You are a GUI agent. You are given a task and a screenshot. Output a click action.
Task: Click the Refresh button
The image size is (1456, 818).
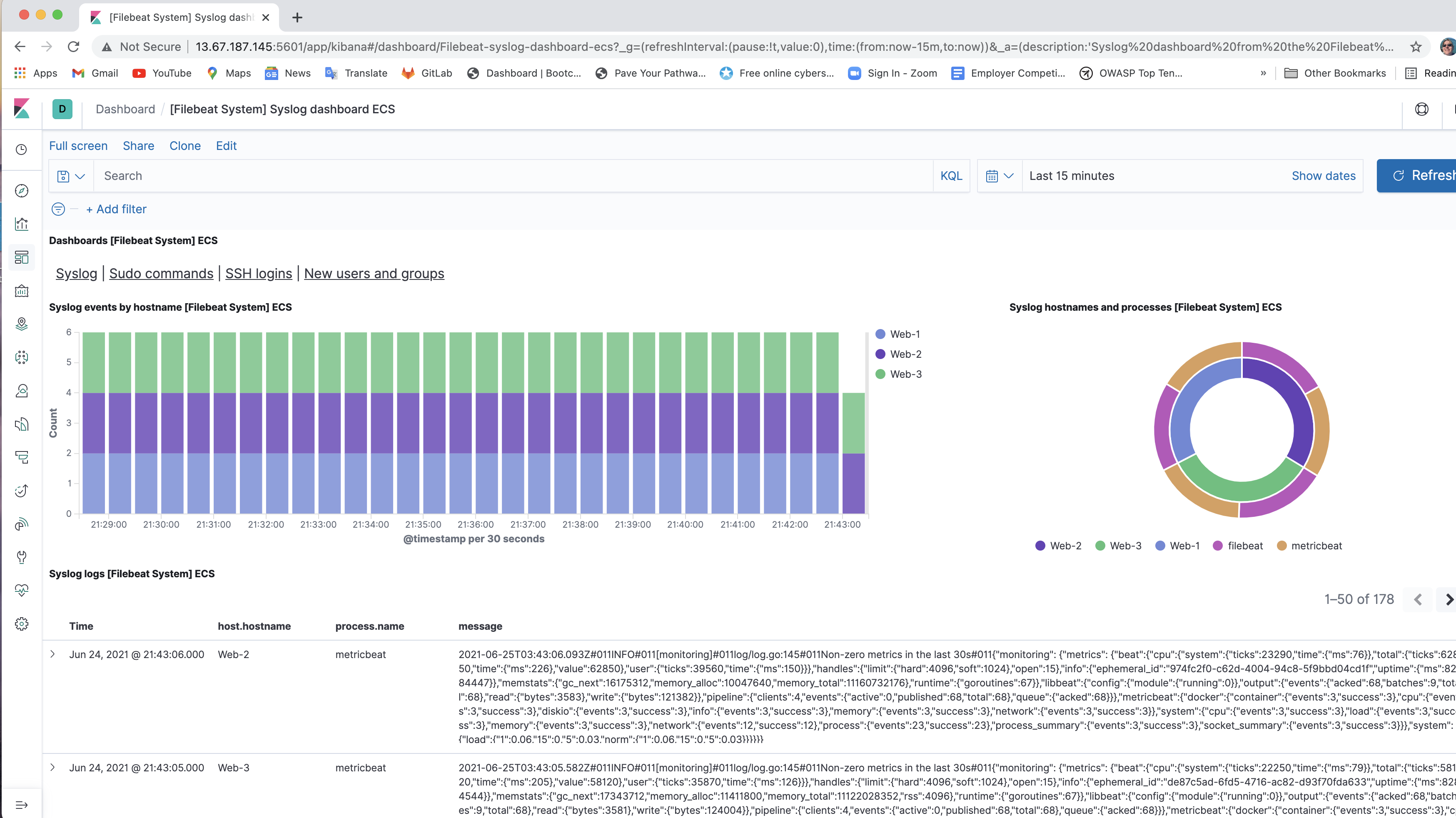click(x=1424, y=175)
